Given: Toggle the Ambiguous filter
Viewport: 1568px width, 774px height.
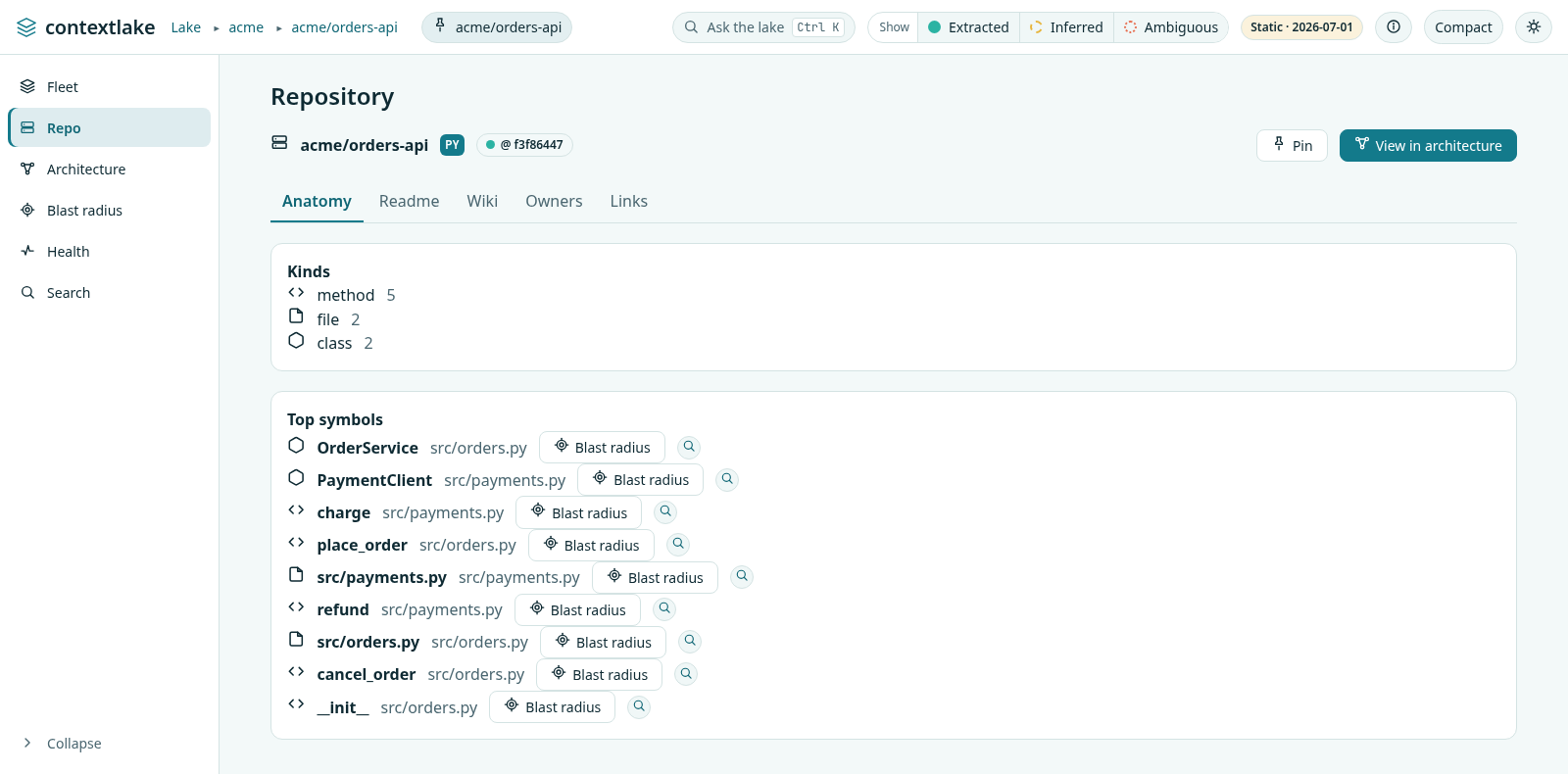Looking at the screenshot, I should [x=1171, y=27].
